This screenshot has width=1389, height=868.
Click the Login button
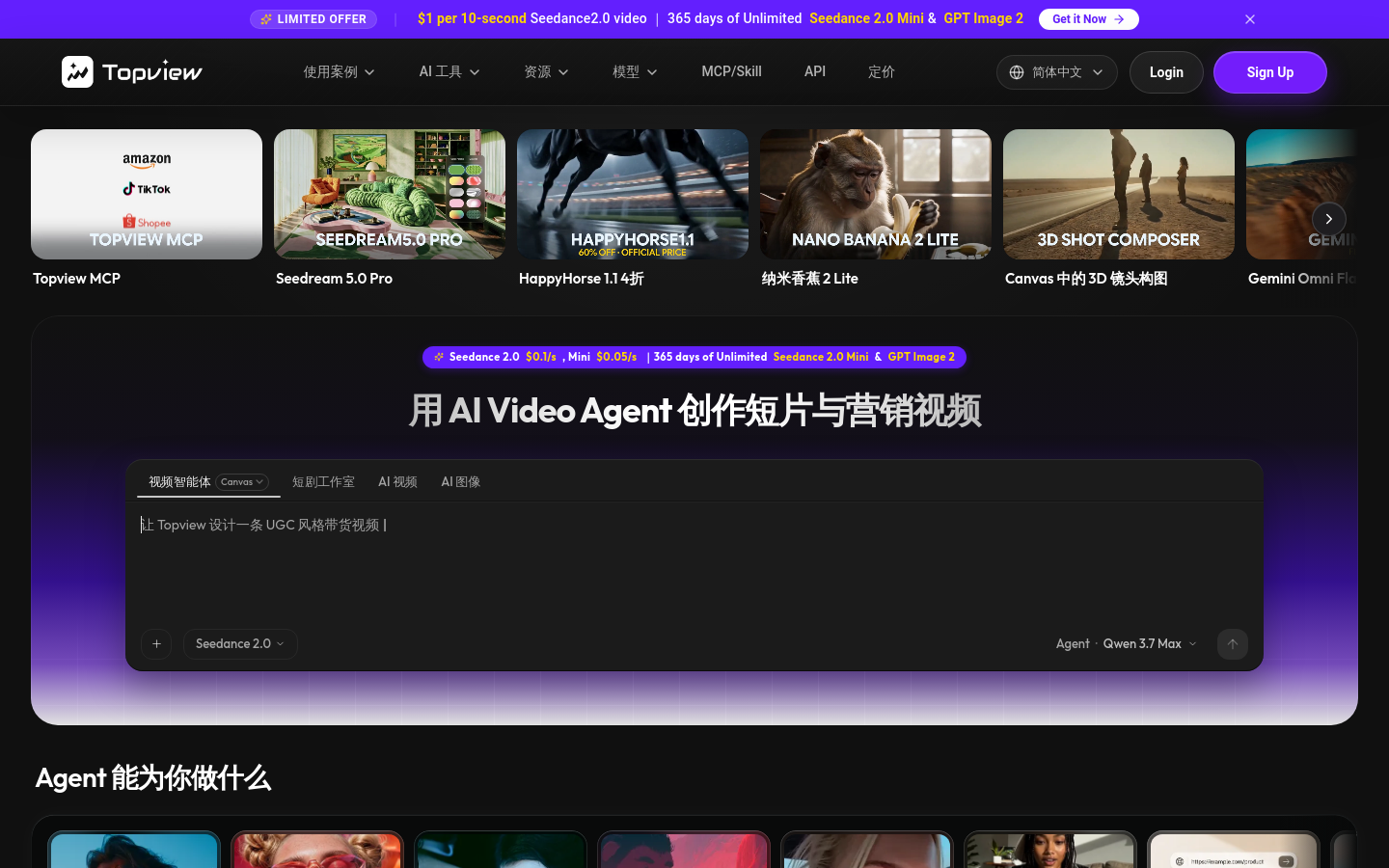1166,72
